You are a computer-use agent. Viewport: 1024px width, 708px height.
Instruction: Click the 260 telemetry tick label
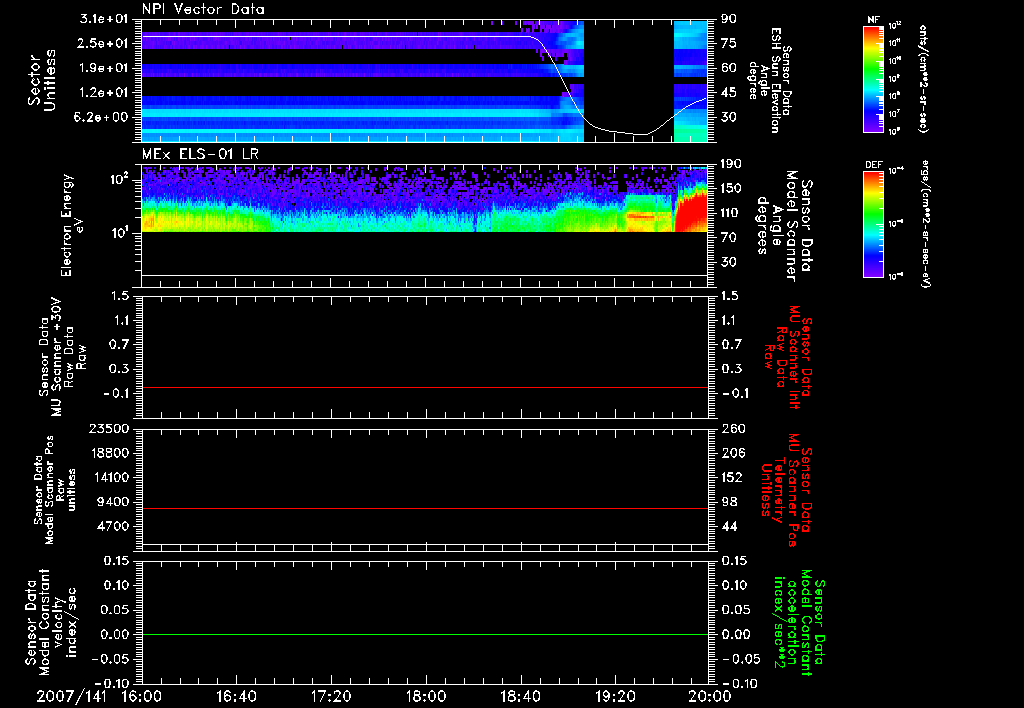point(733,429)
